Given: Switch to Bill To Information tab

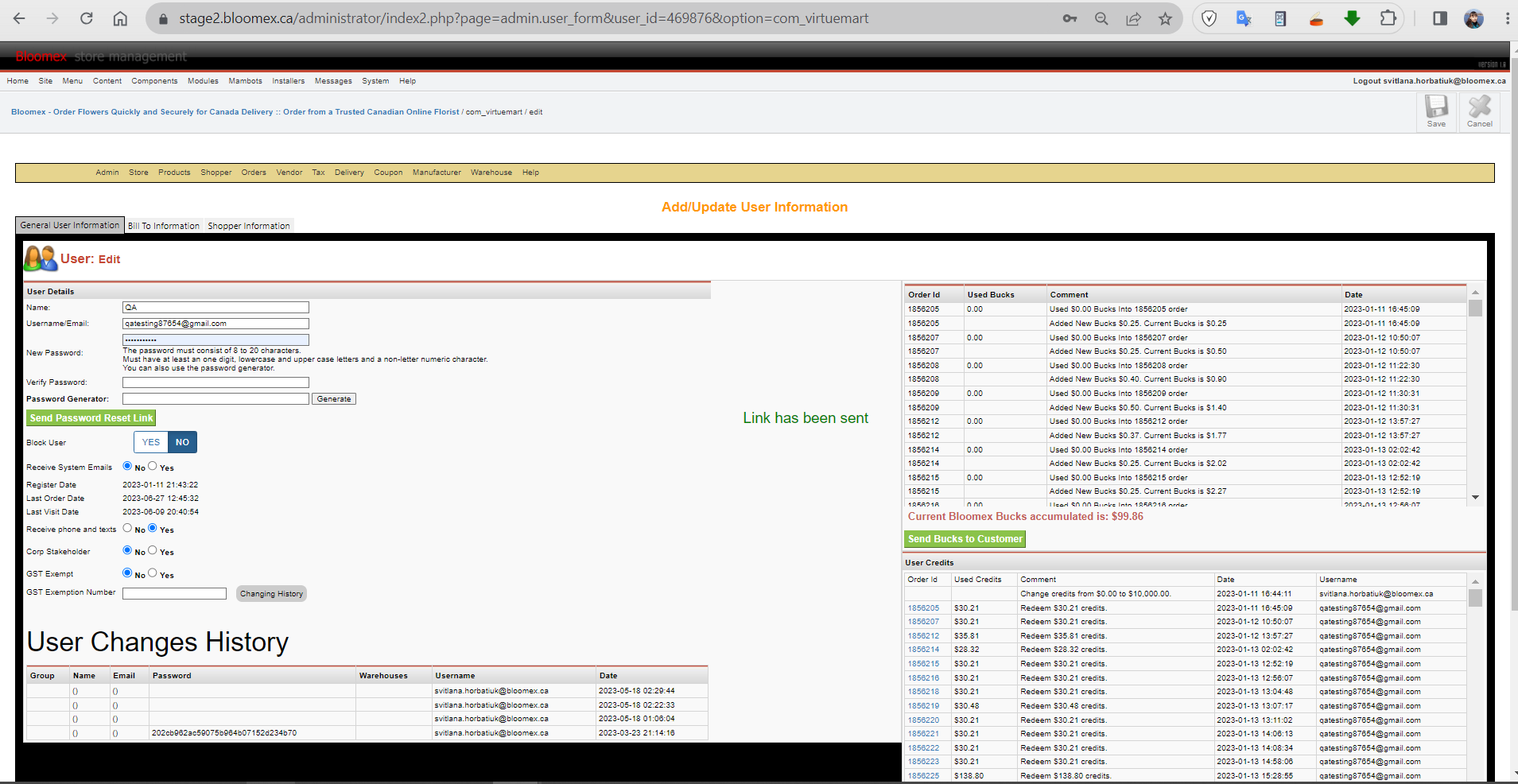Looking at the screenshot, I should tap(164, 226).
